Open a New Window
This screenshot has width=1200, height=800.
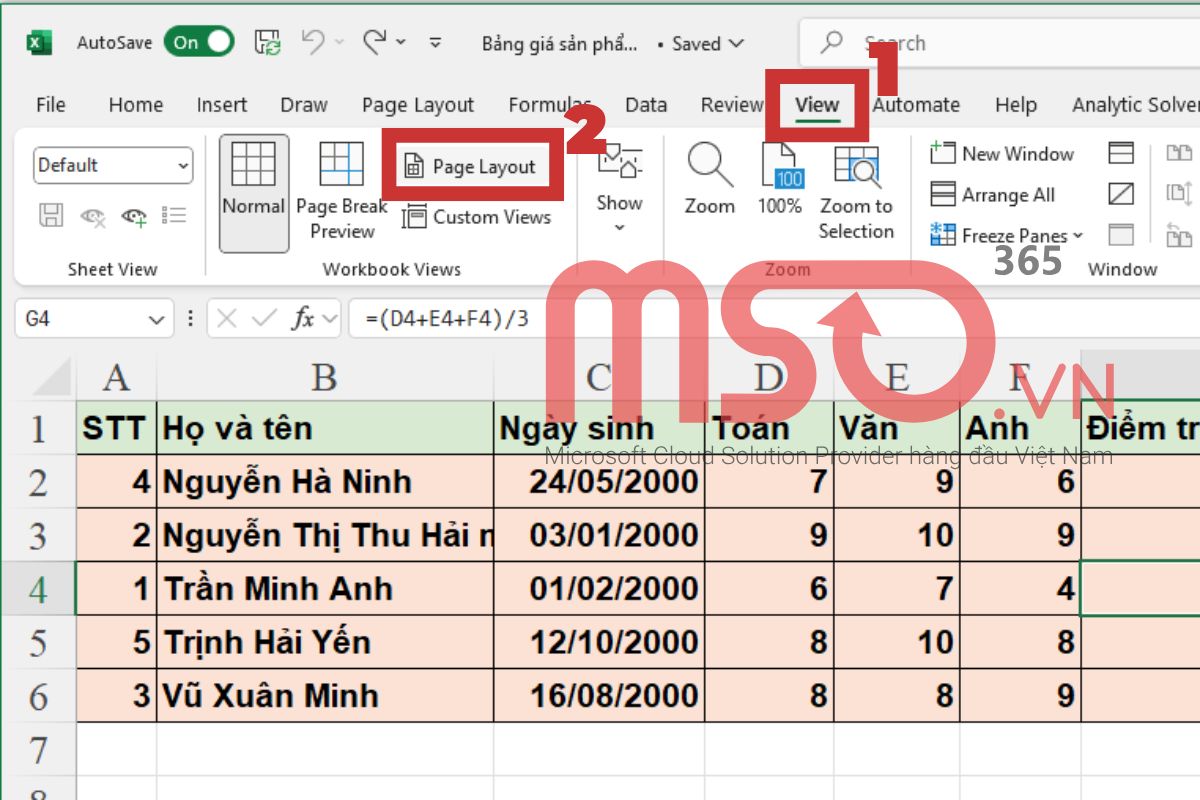tap(1002, 154)
